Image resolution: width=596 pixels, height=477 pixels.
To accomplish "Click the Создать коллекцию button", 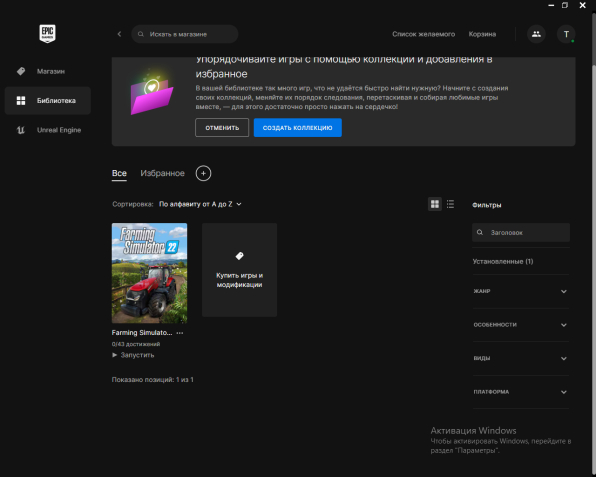I will click(298, 128).
